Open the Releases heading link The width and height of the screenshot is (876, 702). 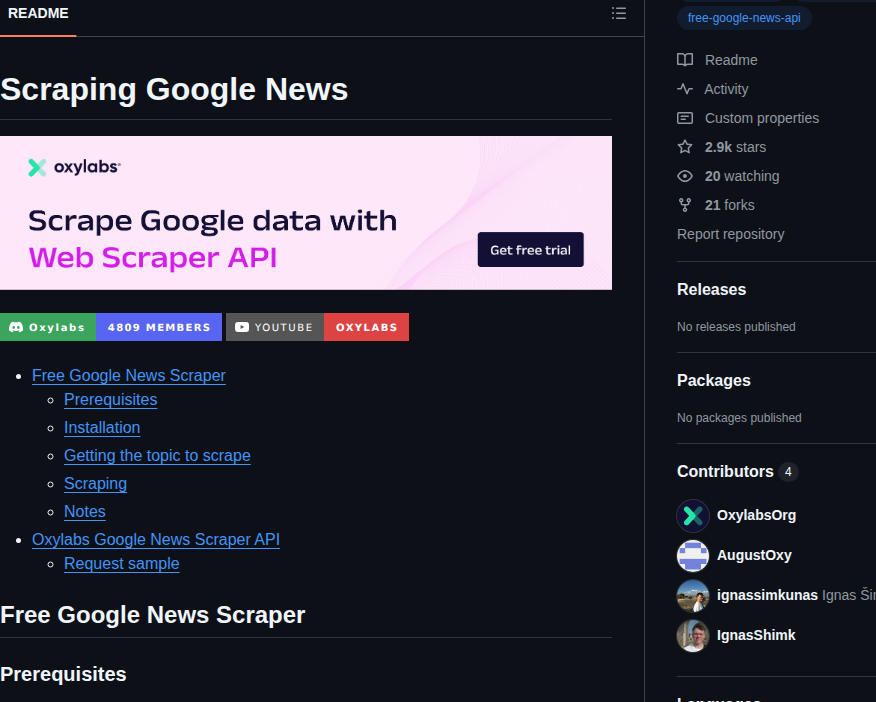click(x=711, y=289)
